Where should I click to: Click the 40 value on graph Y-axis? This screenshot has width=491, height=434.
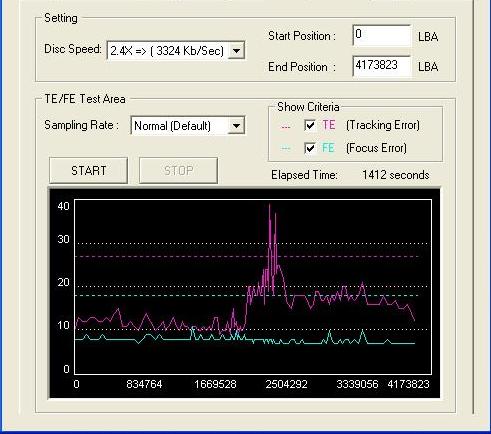63,206
